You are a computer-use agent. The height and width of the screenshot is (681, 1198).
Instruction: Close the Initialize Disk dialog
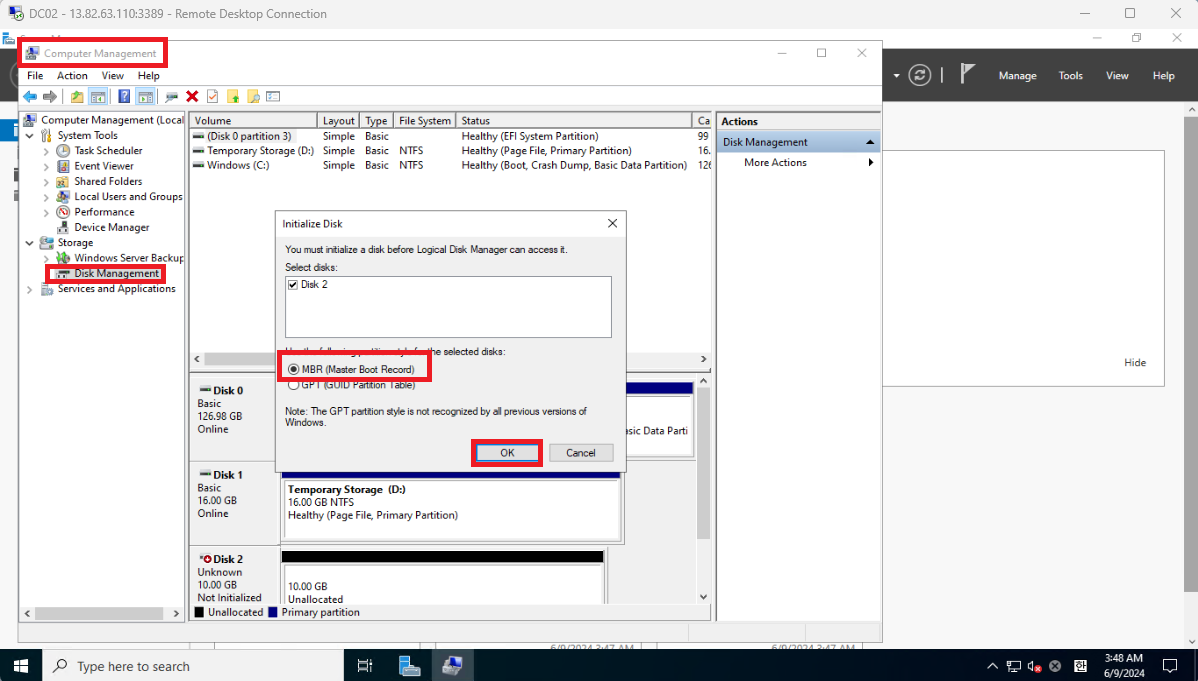pyautogui.click(x=612, y=223)
